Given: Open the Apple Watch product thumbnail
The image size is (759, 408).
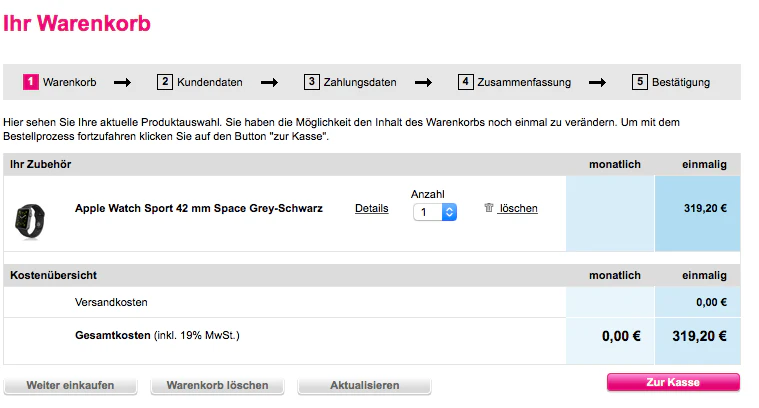Looking at the screenshot, I should (30, 221).
